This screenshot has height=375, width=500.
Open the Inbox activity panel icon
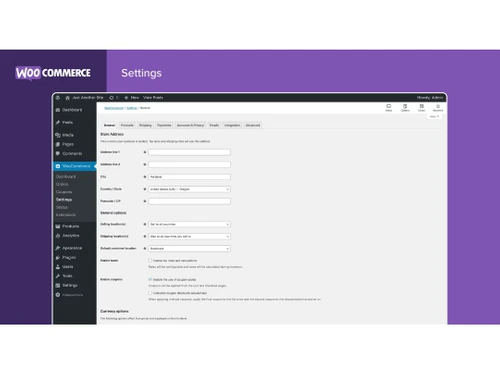pyautogui.click(x=389, y=108)
